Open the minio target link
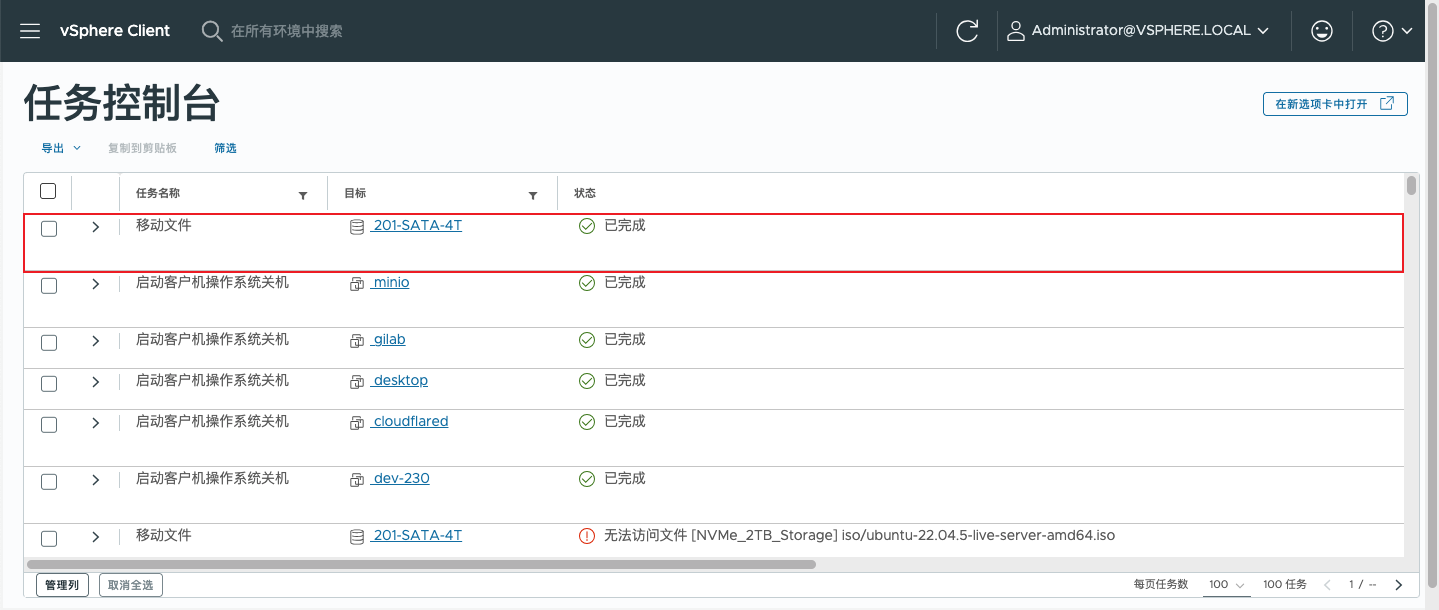The image size is (1439, 610). (390, 283)
